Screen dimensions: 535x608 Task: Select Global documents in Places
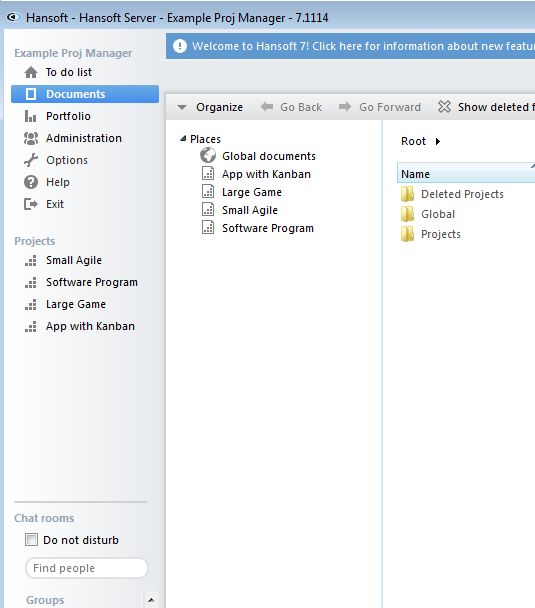click(x=269, y=156)
